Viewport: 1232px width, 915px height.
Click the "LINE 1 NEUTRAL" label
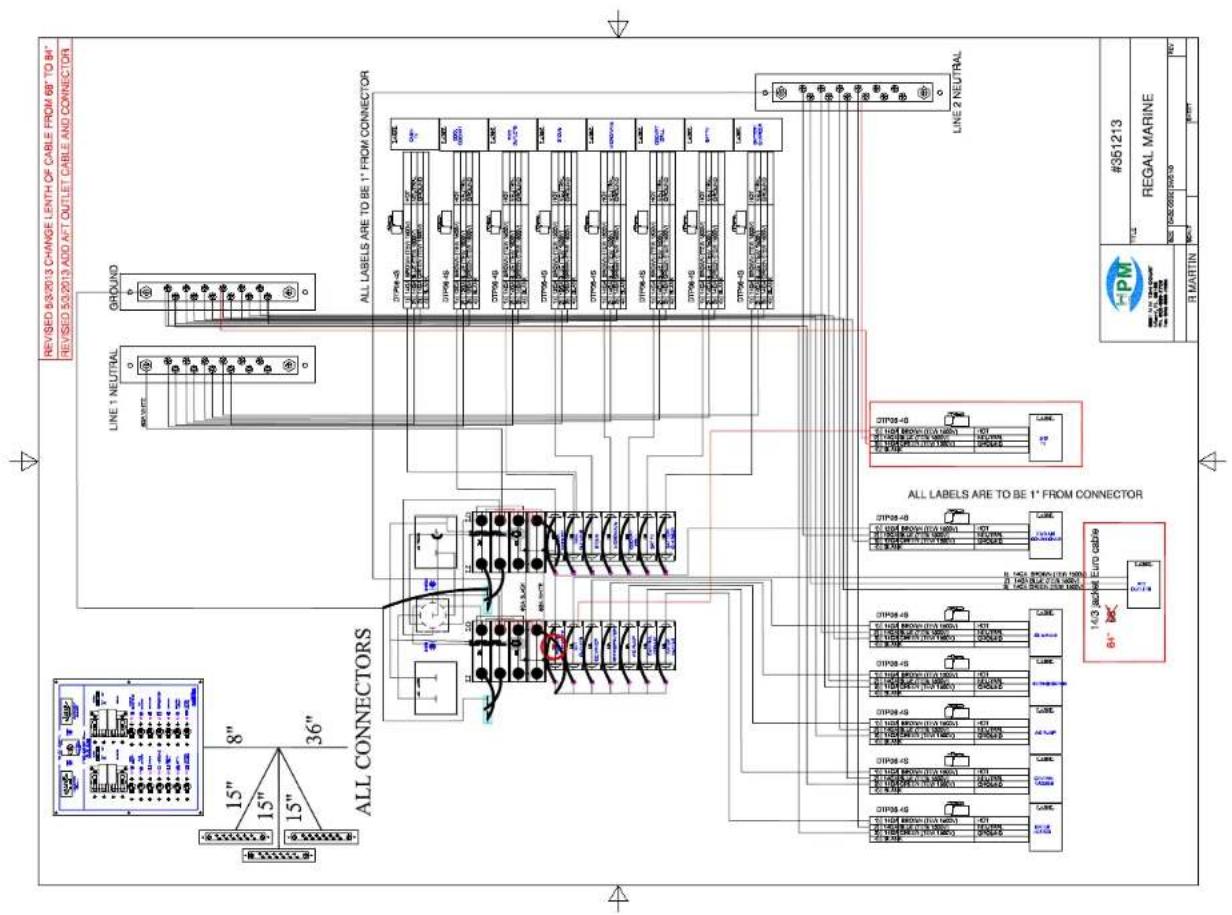(x=113, y=391)
